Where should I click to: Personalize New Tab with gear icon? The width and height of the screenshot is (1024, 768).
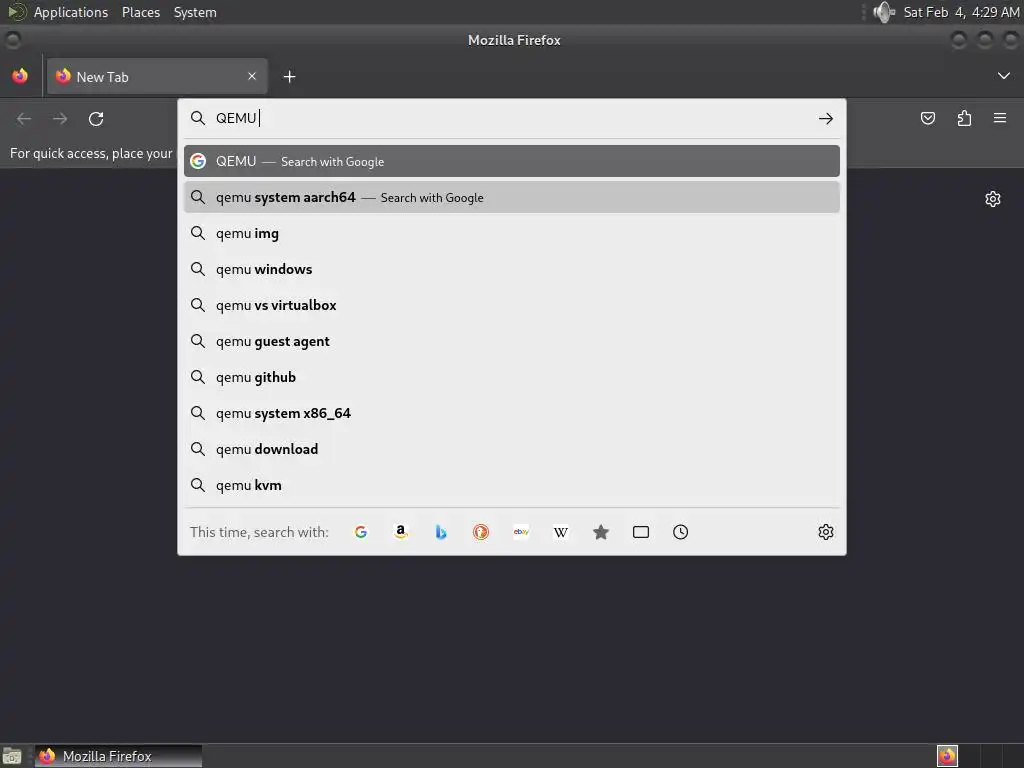coord(993,199)
